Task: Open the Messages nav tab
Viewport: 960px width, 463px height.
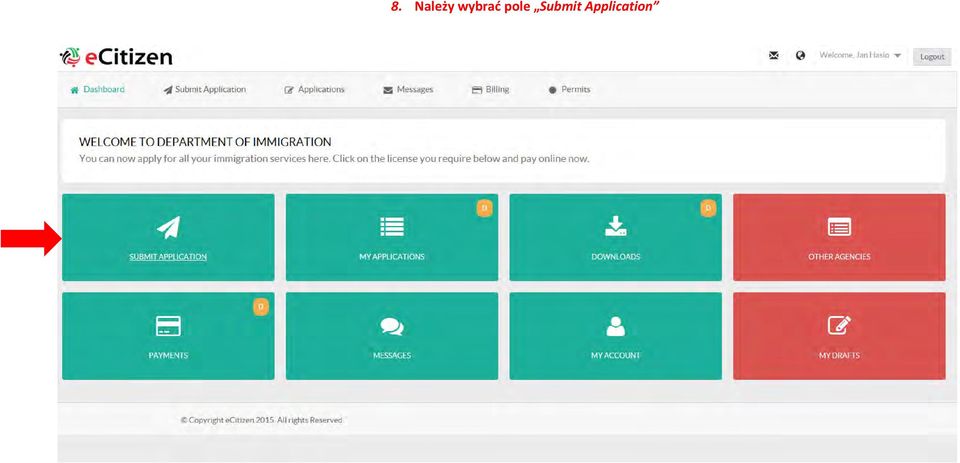Action: coord(408,89)
